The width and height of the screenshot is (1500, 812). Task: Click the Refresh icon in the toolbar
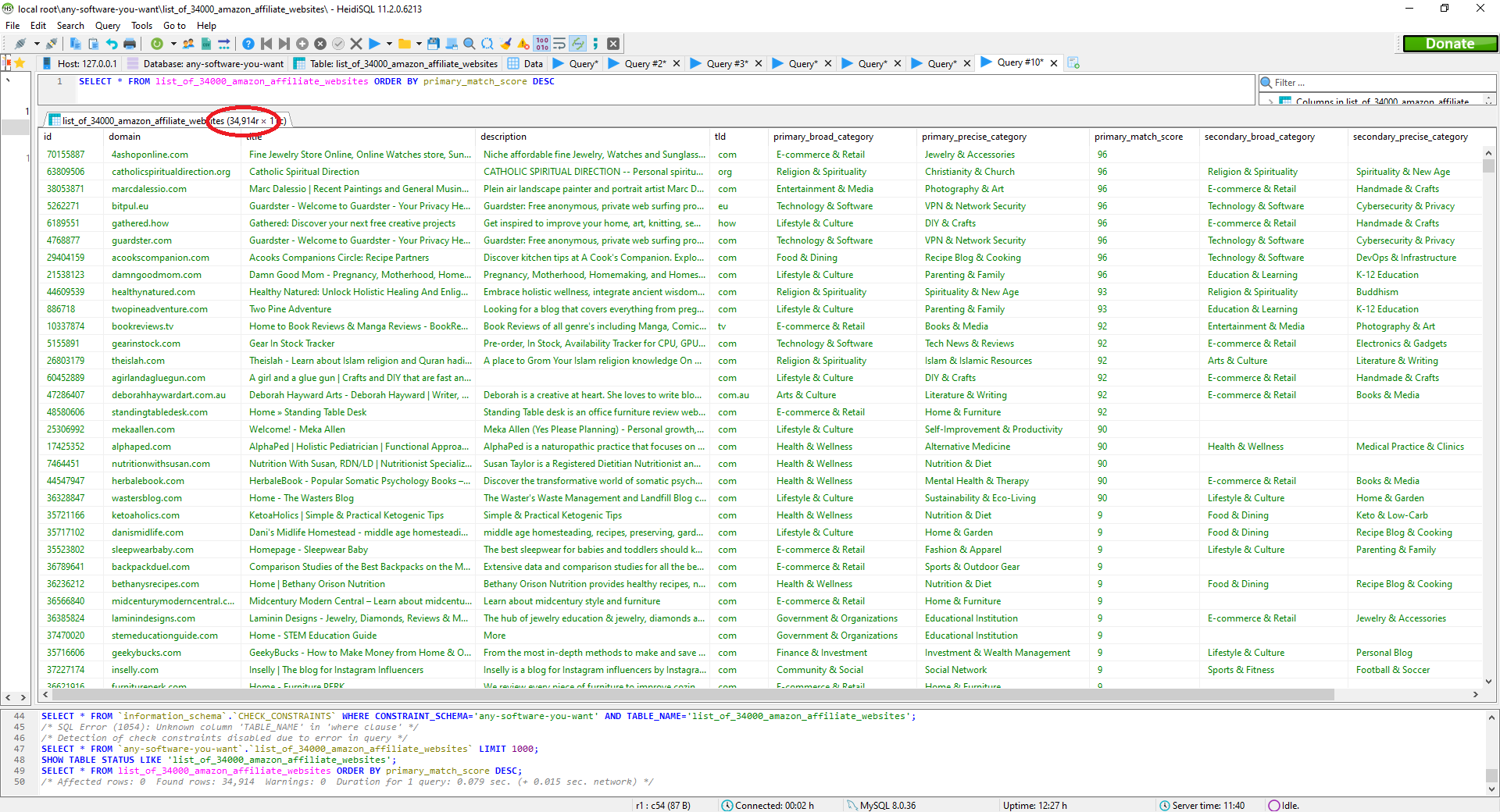pos(156,44)
